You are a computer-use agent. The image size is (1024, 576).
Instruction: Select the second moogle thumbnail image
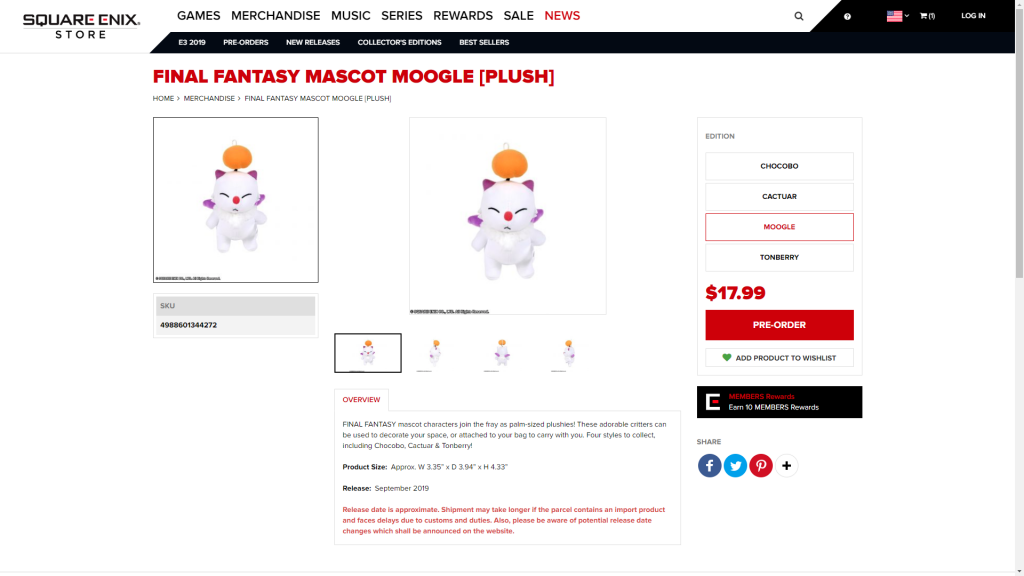(435, 353)
